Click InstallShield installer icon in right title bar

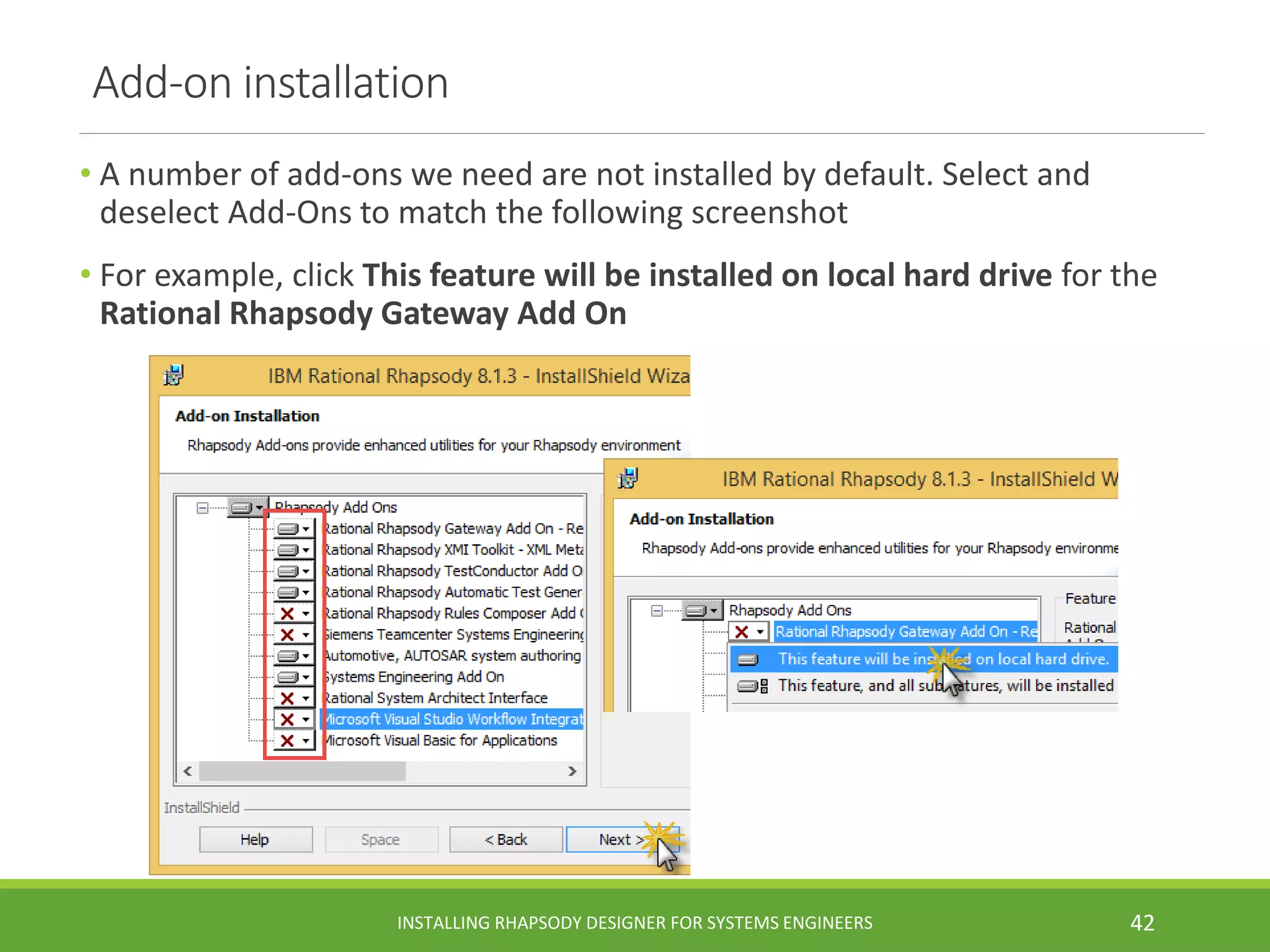pos(628,478)
